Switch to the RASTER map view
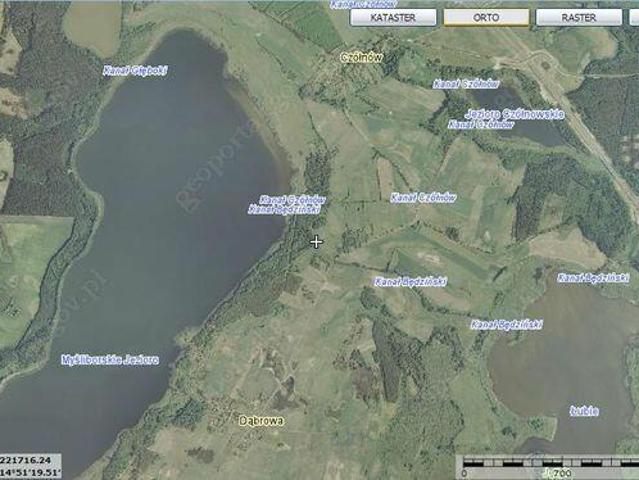Image resolution: width=639 pixels, height=480 pixels. (x=578, y=17)
